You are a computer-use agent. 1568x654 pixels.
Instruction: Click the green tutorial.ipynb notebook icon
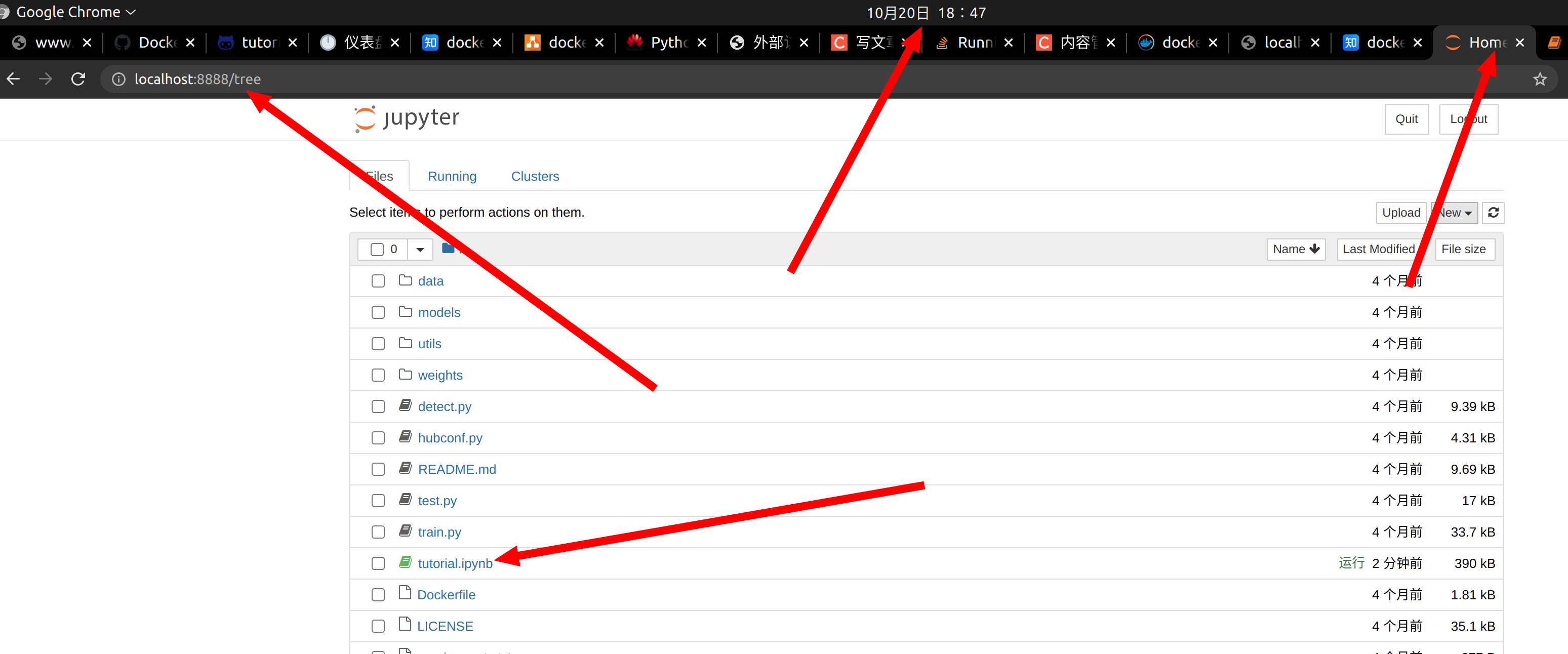coord(406,562)
